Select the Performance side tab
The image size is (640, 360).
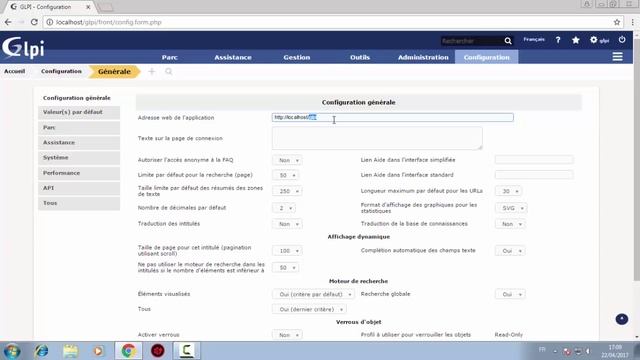pos(79,173)
